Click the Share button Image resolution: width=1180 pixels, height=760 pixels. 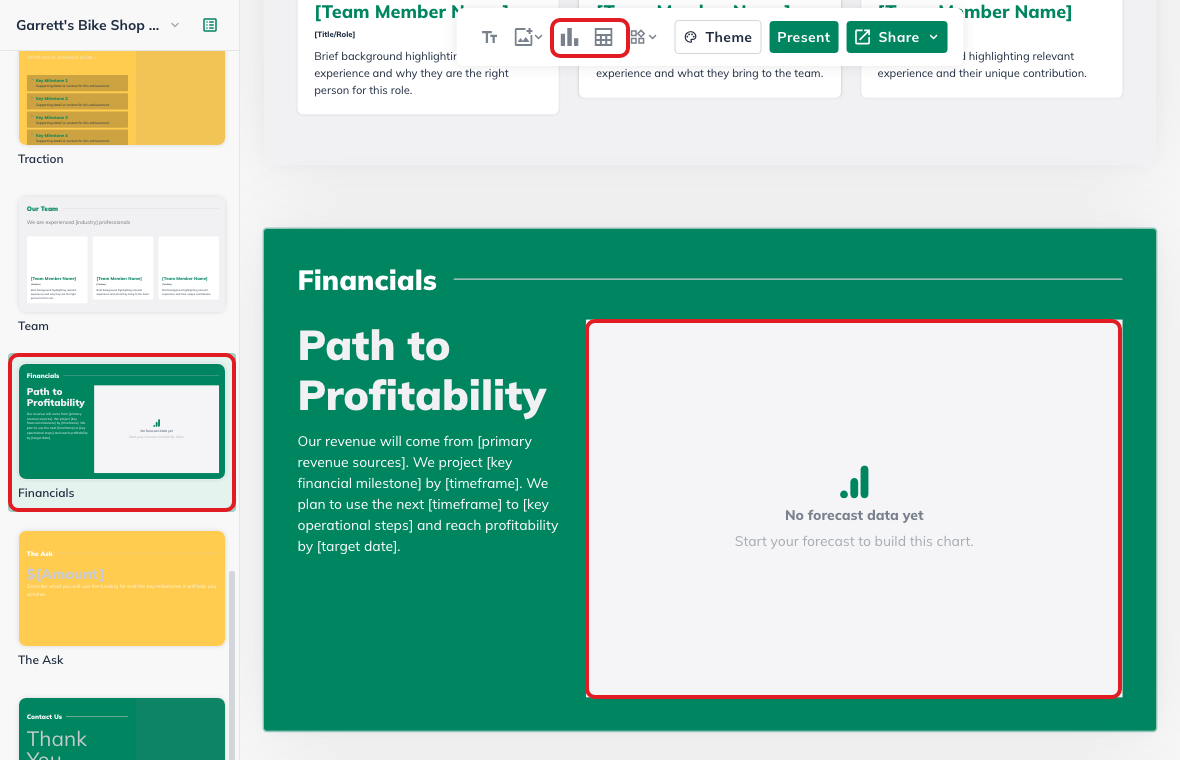896,38
